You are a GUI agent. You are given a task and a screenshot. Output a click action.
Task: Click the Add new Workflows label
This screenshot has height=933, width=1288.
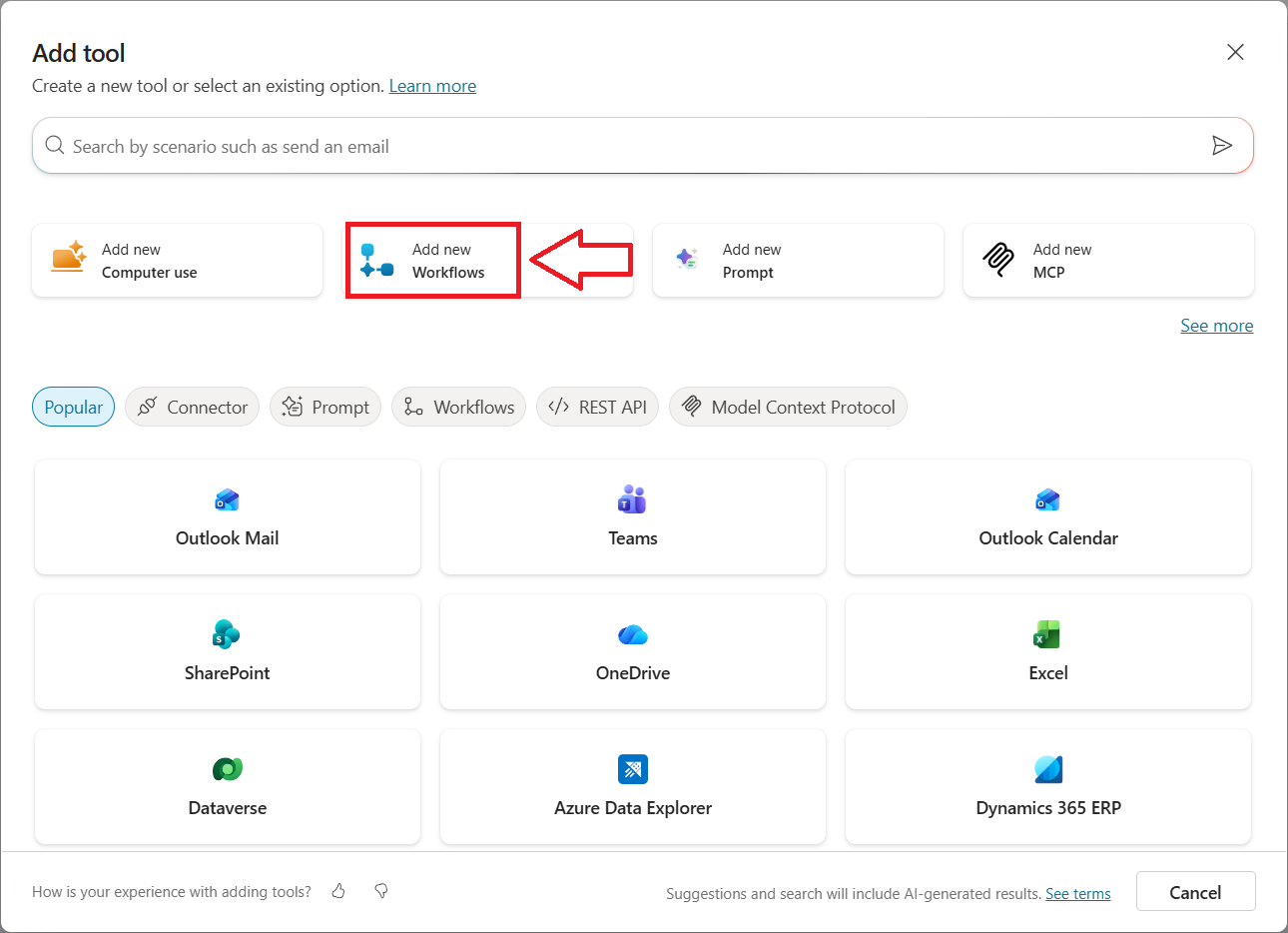(448, 261)
